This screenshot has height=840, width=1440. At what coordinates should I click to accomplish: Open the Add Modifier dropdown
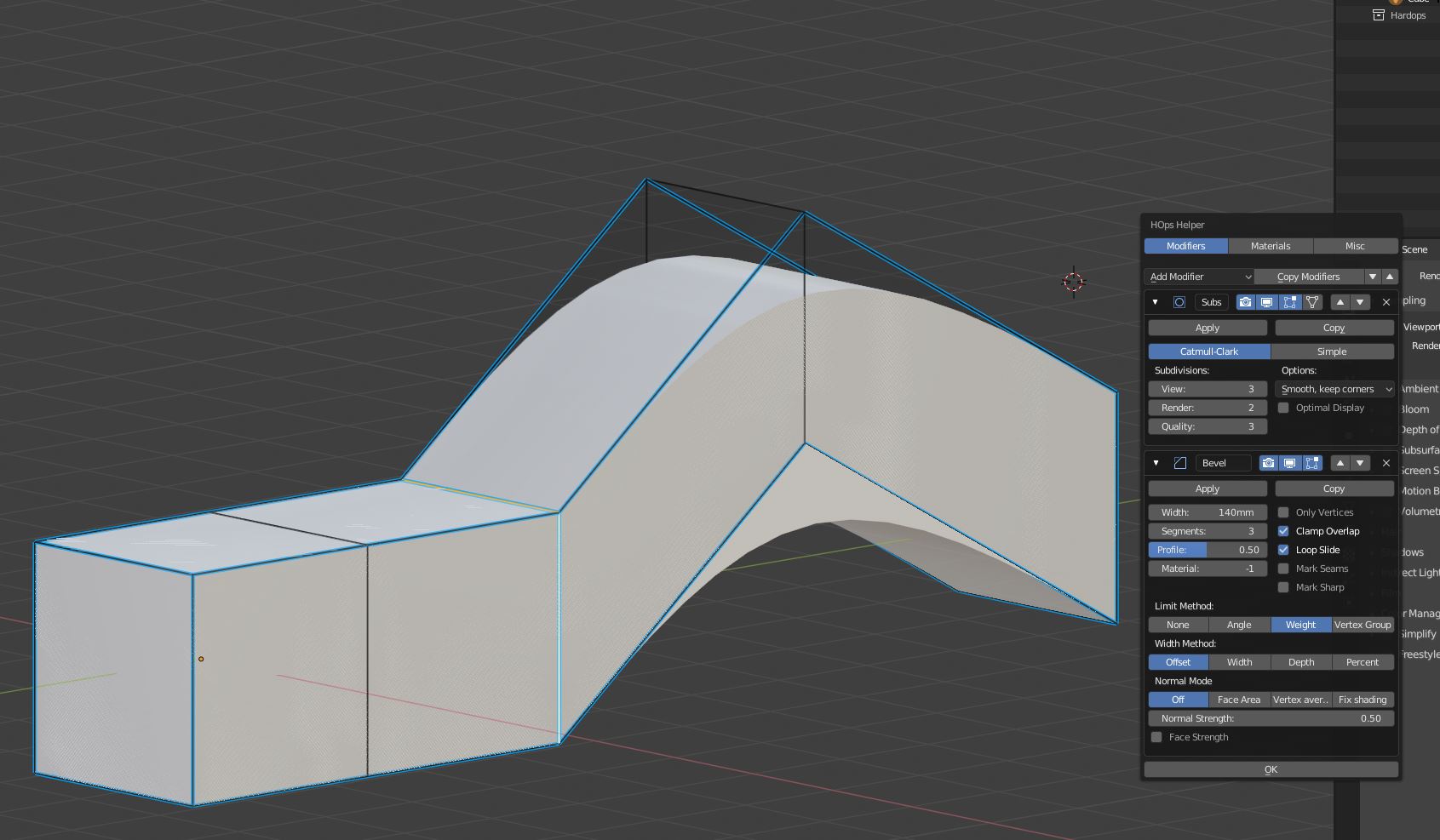coord(1199,277)
